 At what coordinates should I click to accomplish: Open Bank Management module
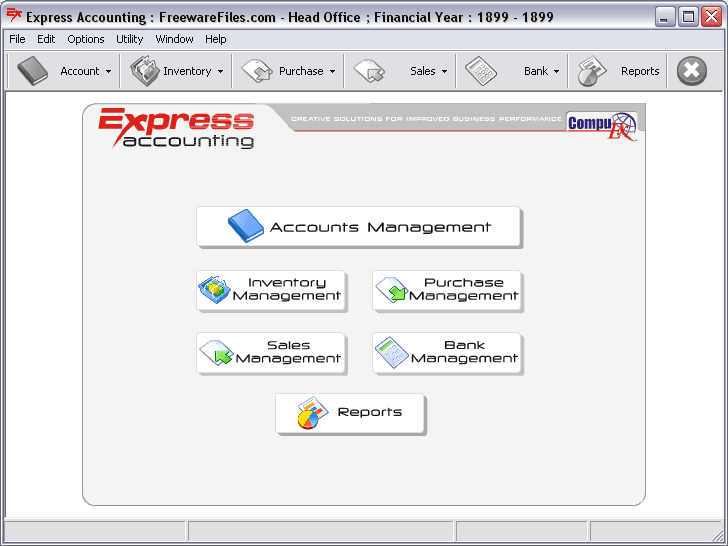(x=447, y=352)
